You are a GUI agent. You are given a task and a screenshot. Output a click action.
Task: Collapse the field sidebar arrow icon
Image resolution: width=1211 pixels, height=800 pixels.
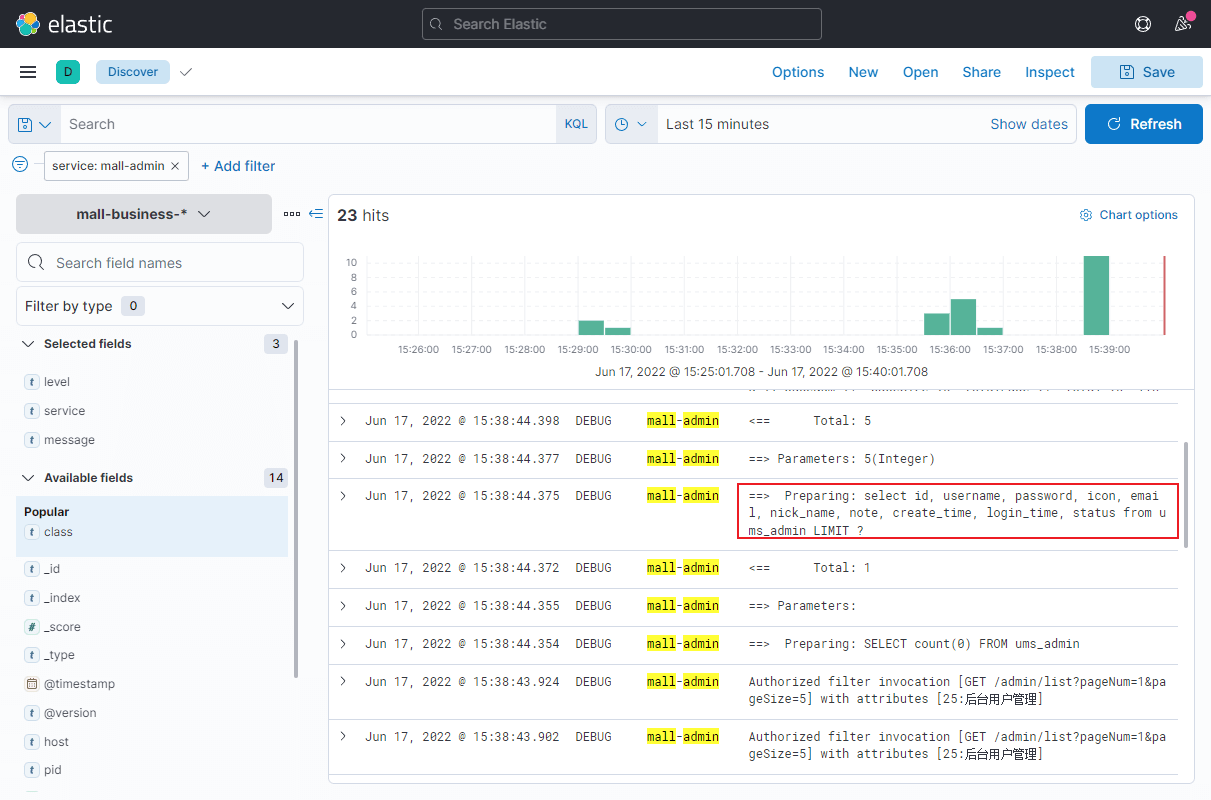(x=316, y=213)
